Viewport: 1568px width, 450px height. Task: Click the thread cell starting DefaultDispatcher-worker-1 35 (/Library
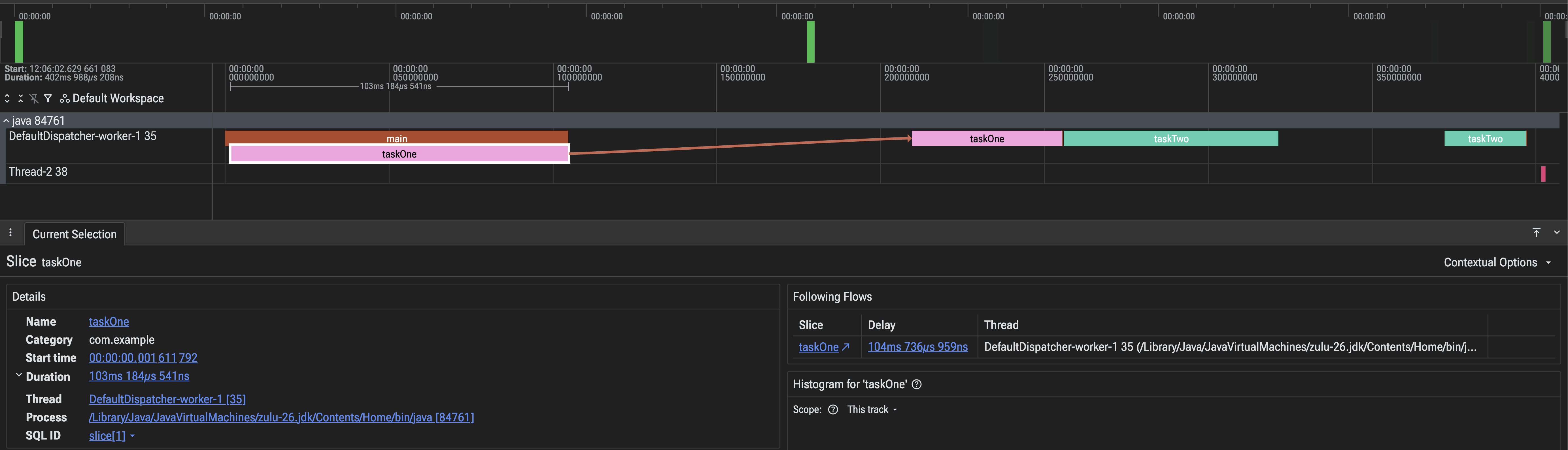click(1230, 347)
